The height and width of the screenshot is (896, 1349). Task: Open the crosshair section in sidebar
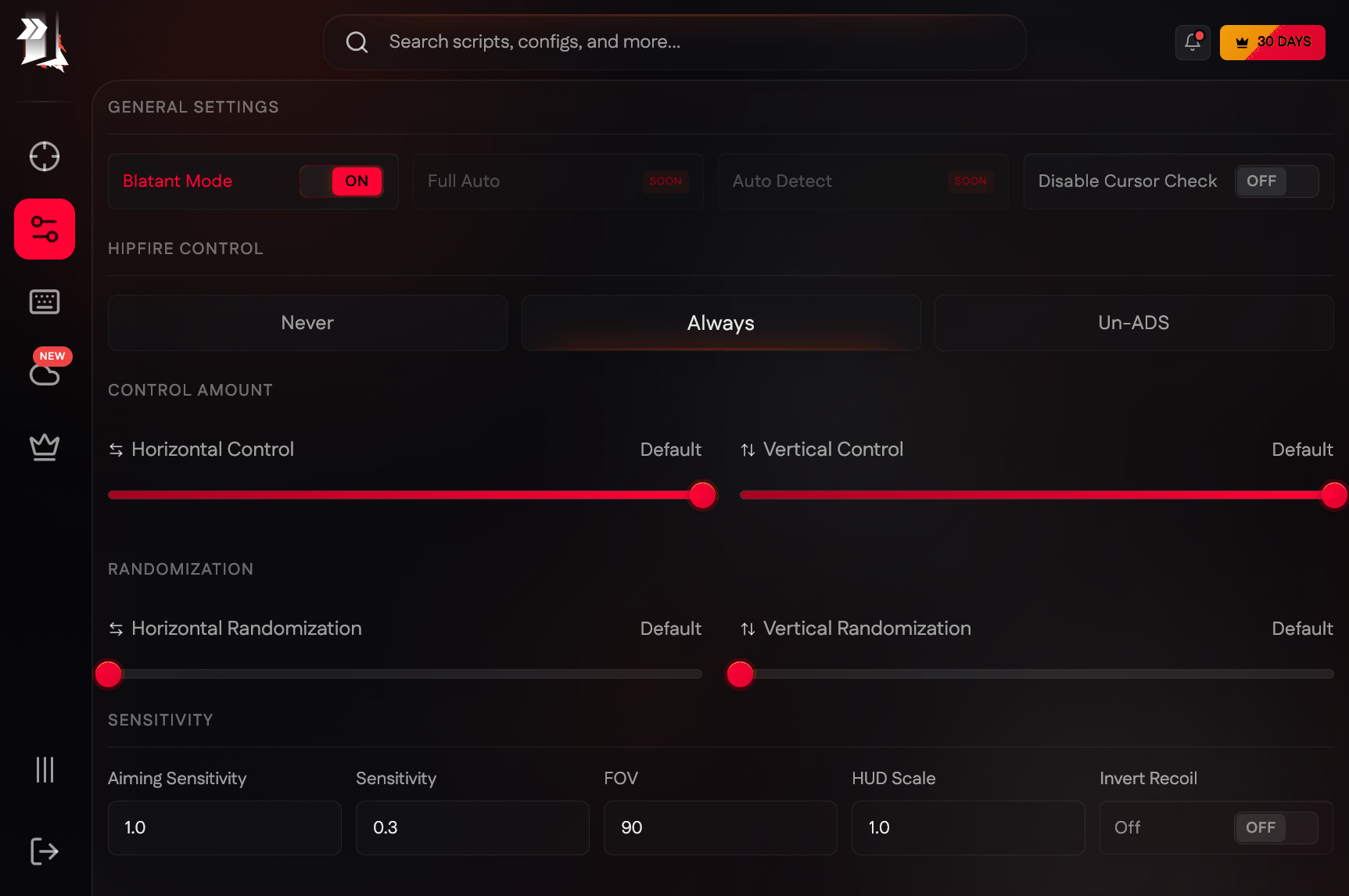coord(45,156)
